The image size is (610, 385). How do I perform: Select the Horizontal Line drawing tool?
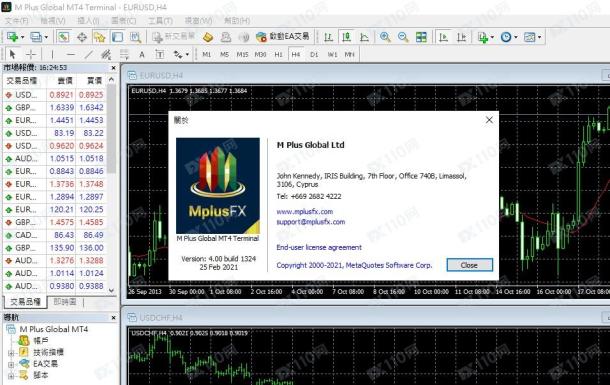[x=70, y=54]
